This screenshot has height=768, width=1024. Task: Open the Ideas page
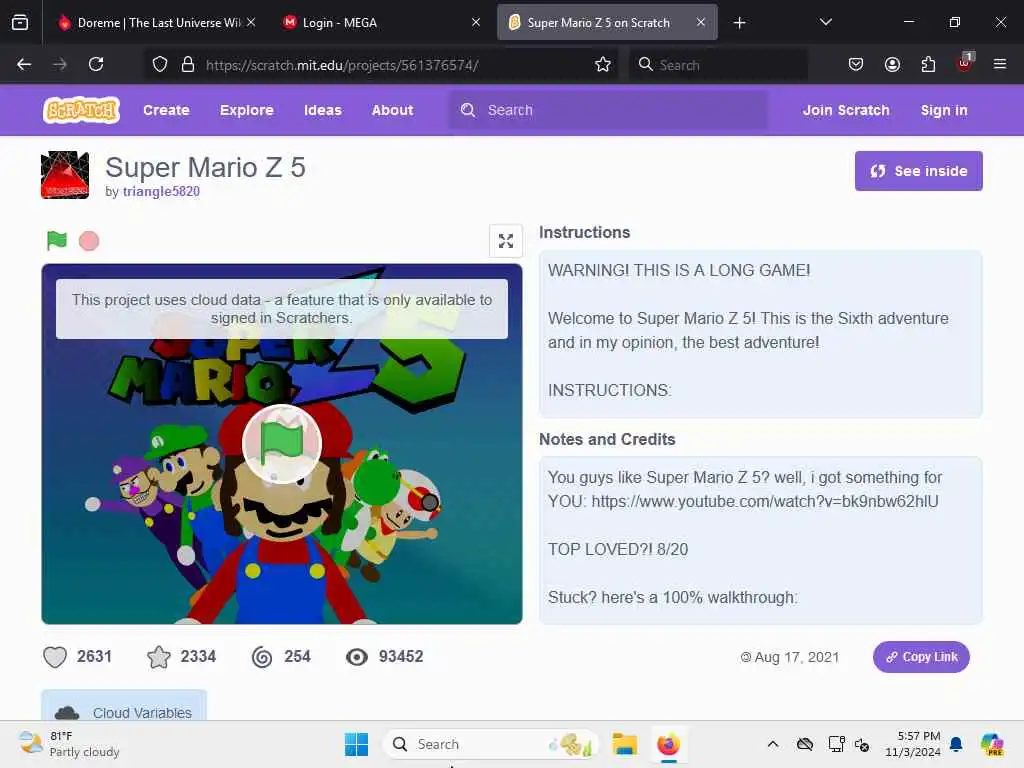coord(323,110)
